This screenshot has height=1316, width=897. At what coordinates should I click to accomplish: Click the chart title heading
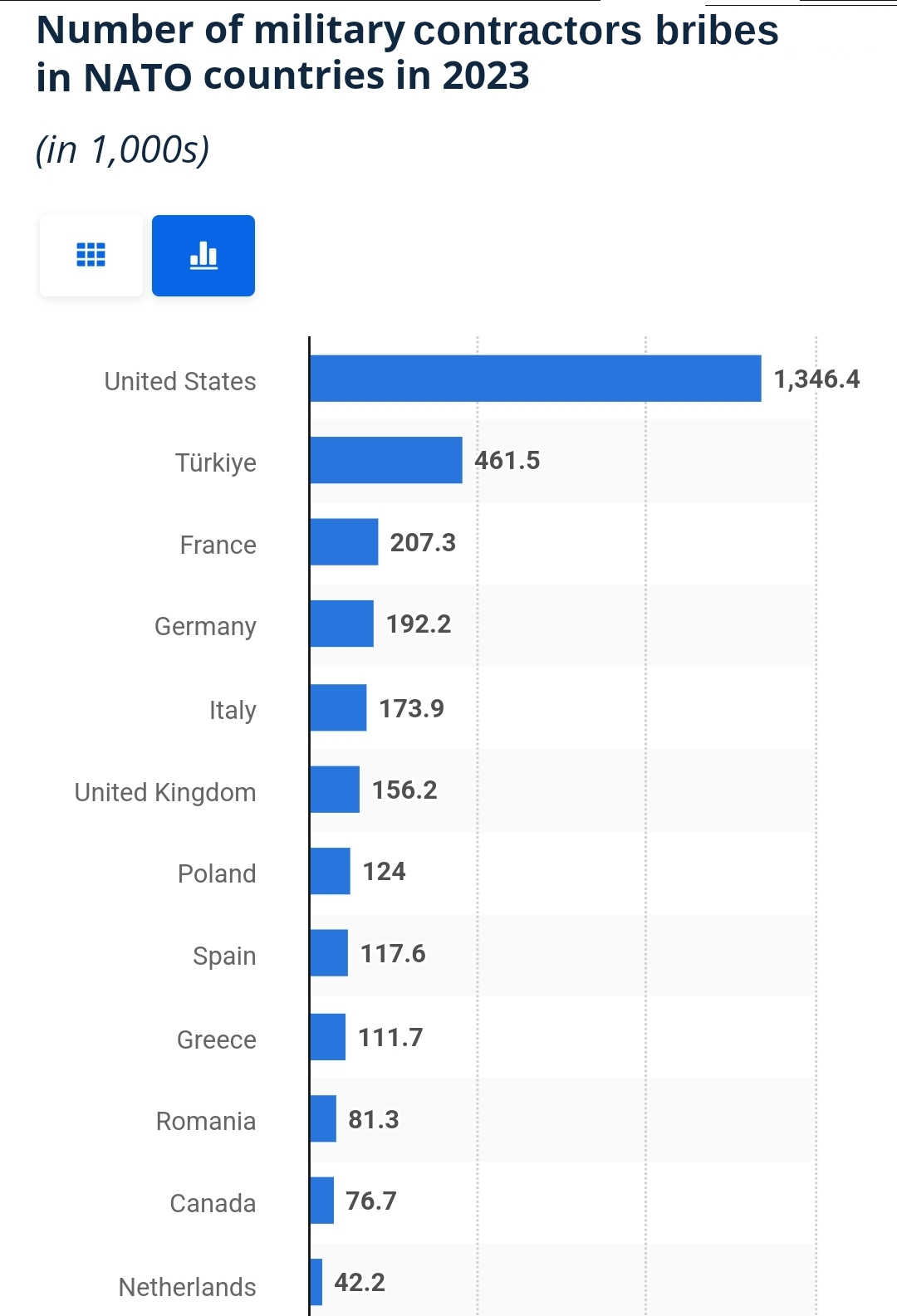pos(407,53)
